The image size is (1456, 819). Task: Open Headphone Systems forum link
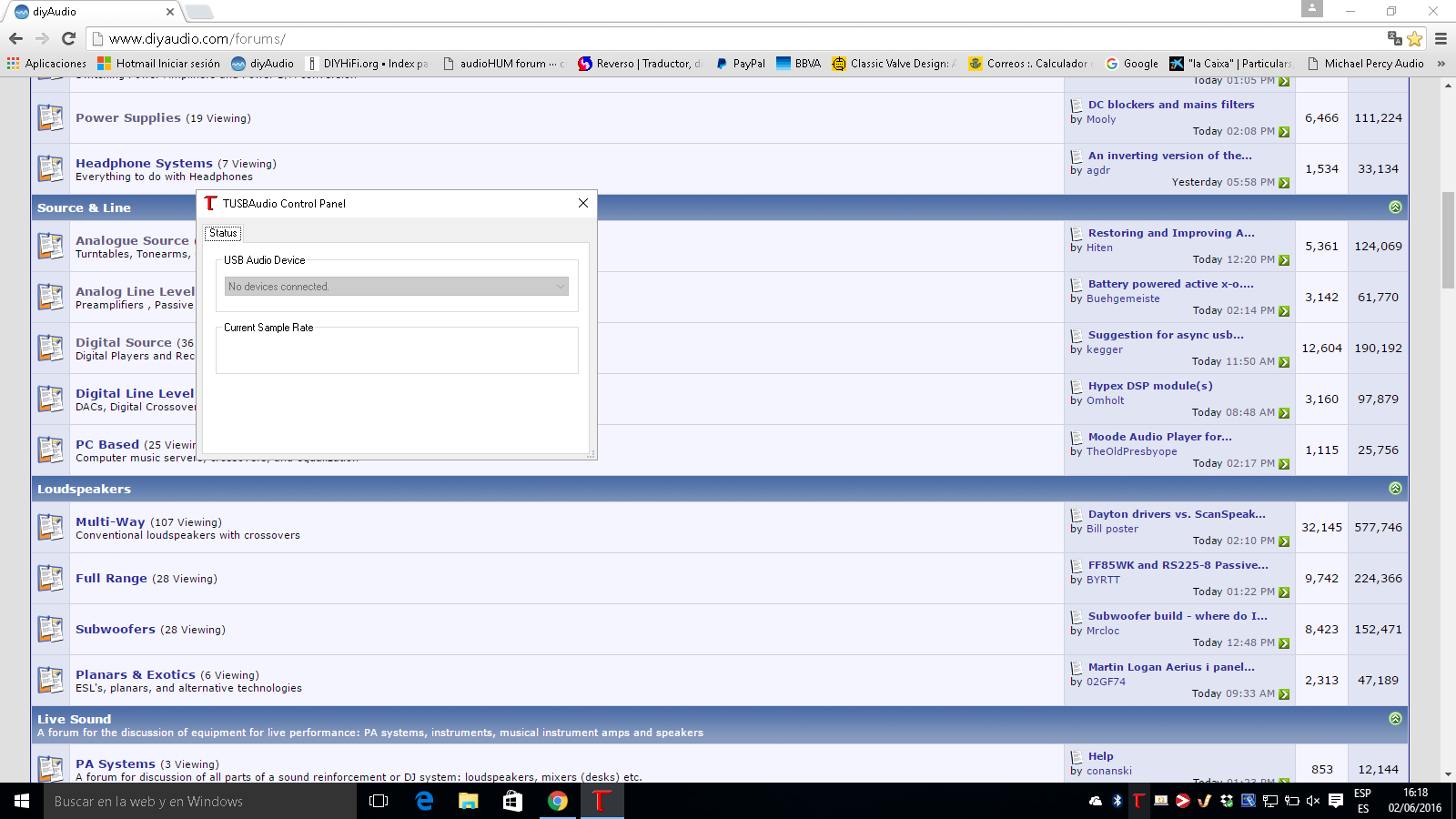tap(144, 163)
